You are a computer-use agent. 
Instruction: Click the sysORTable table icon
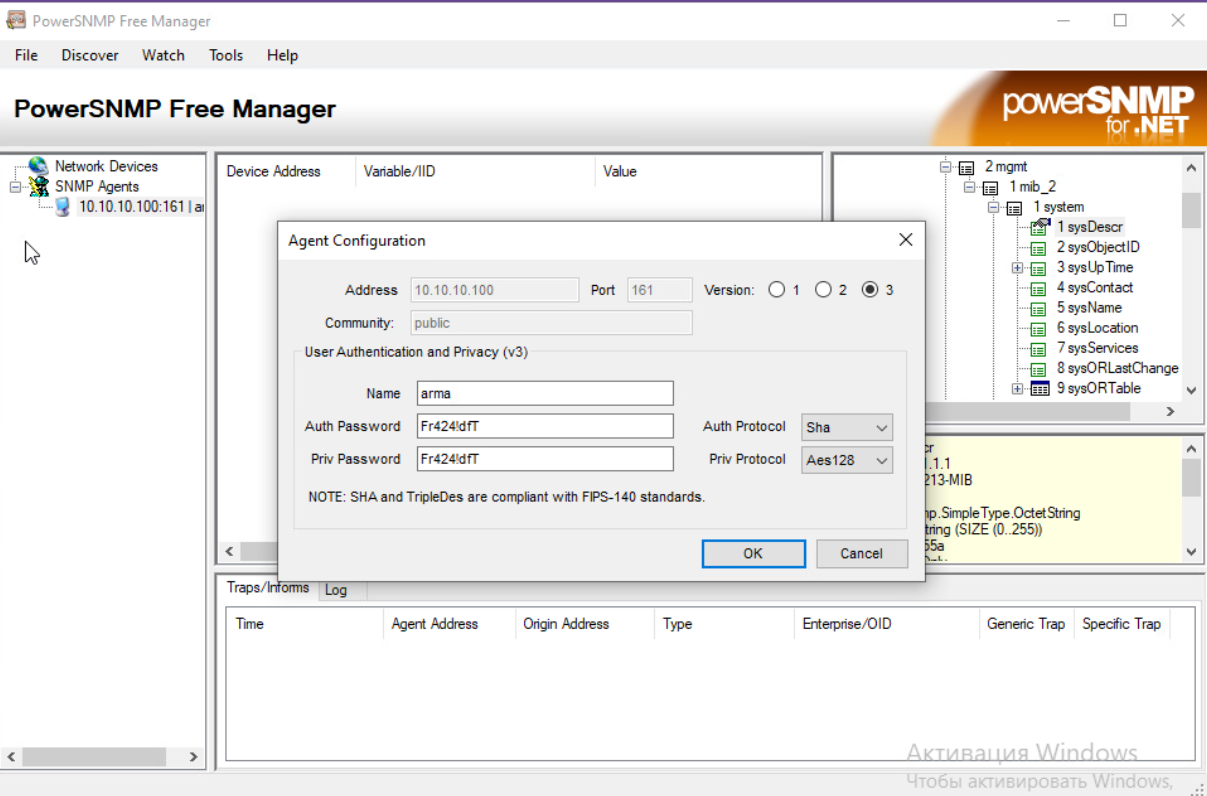pyautogui.click(x=1039, y=388)
